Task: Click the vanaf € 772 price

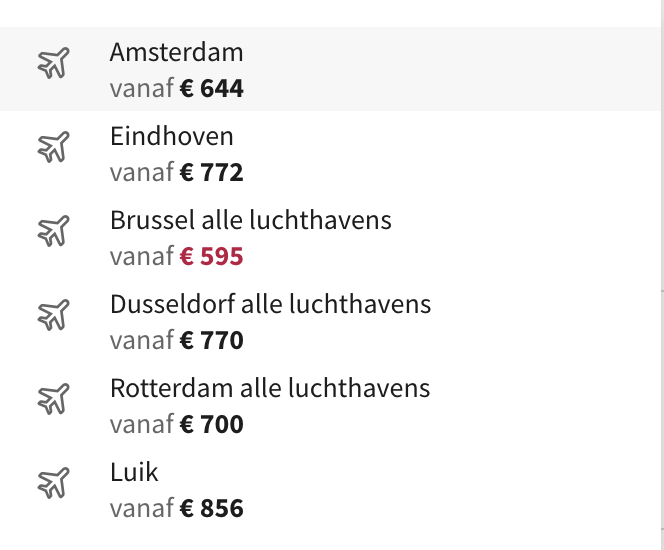Action: [x=177, y=172]
